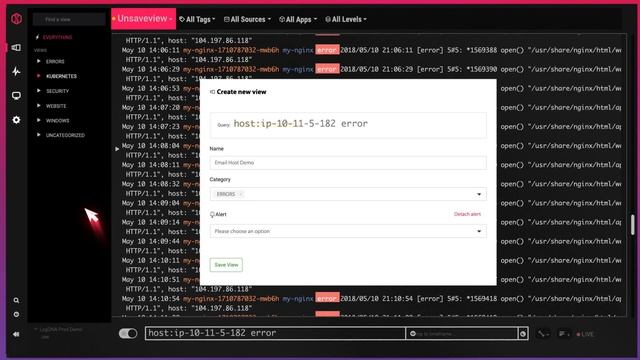Viewport: 640px width, 360px height.
Task: Click my-nginx app in 14:10:54 line
Action: (x=298, y=299)
